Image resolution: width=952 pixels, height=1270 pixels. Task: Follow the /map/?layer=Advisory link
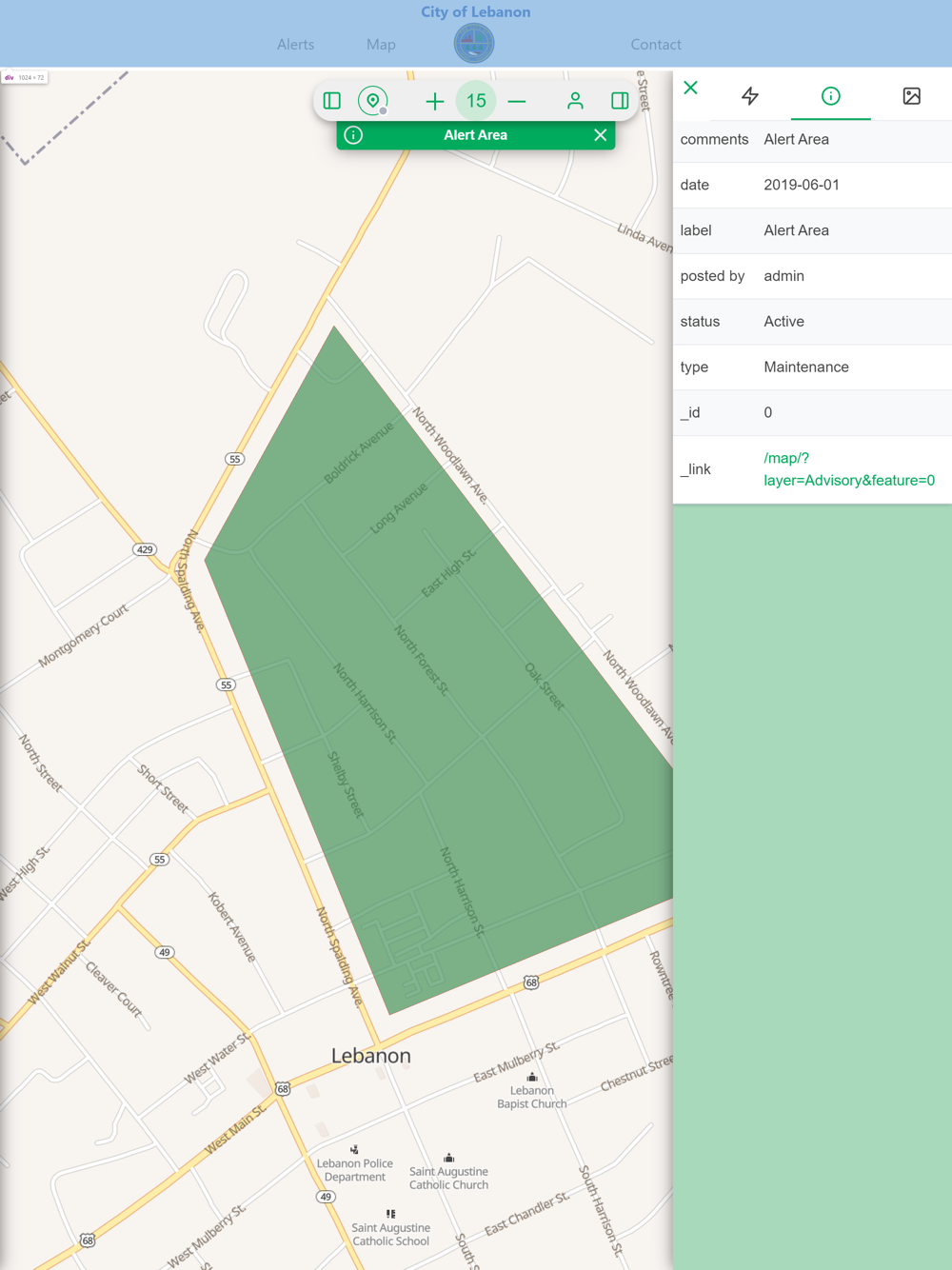pos(848,469)
